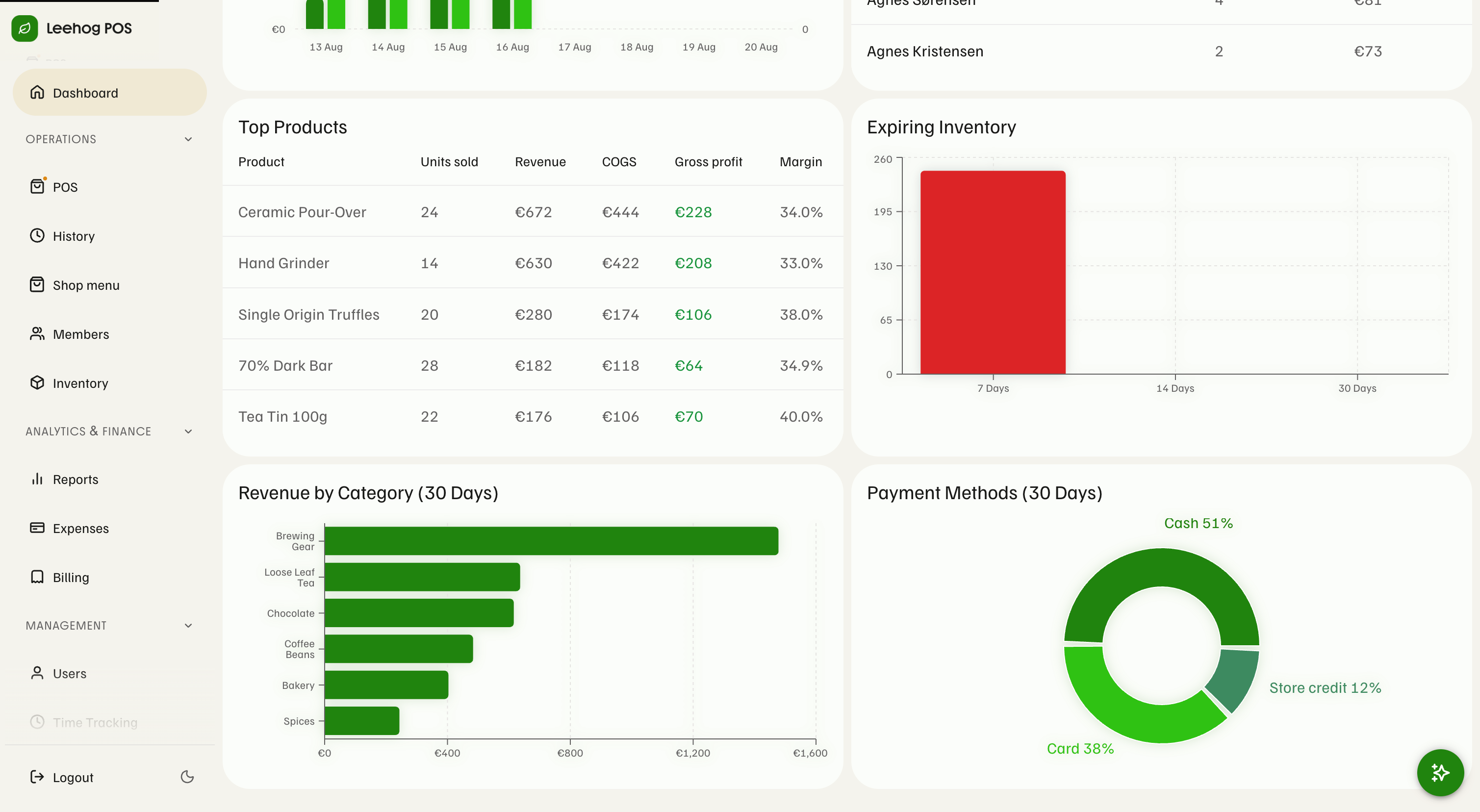Click the Spices revenue bar
The width and height of the screenshot is (1480, 812).
tap(362, 721)
